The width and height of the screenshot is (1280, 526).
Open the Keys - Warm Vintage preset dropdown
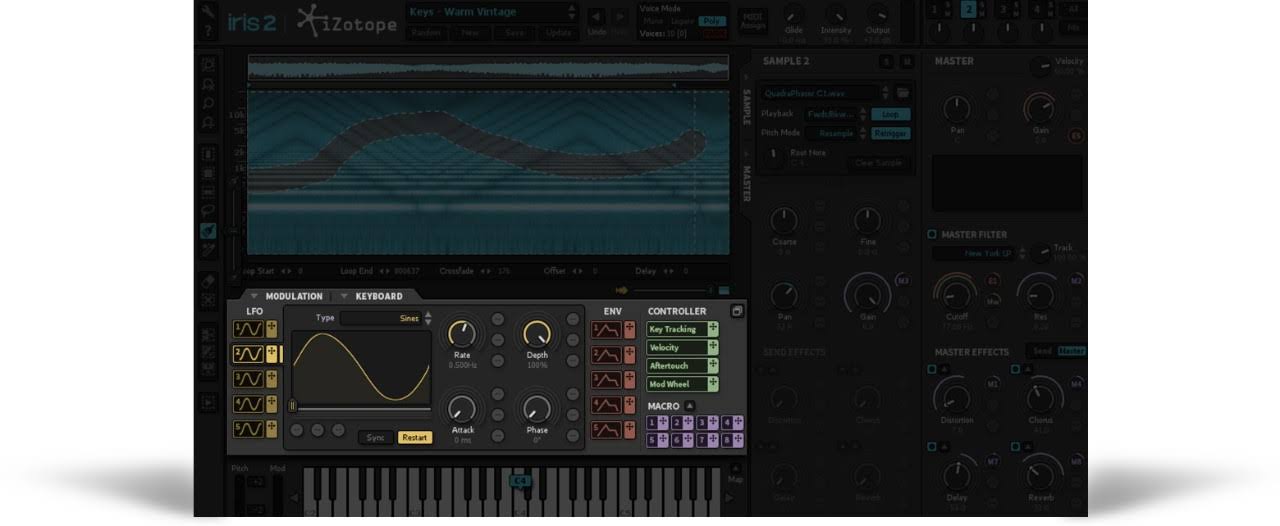[x=492, y=12]
